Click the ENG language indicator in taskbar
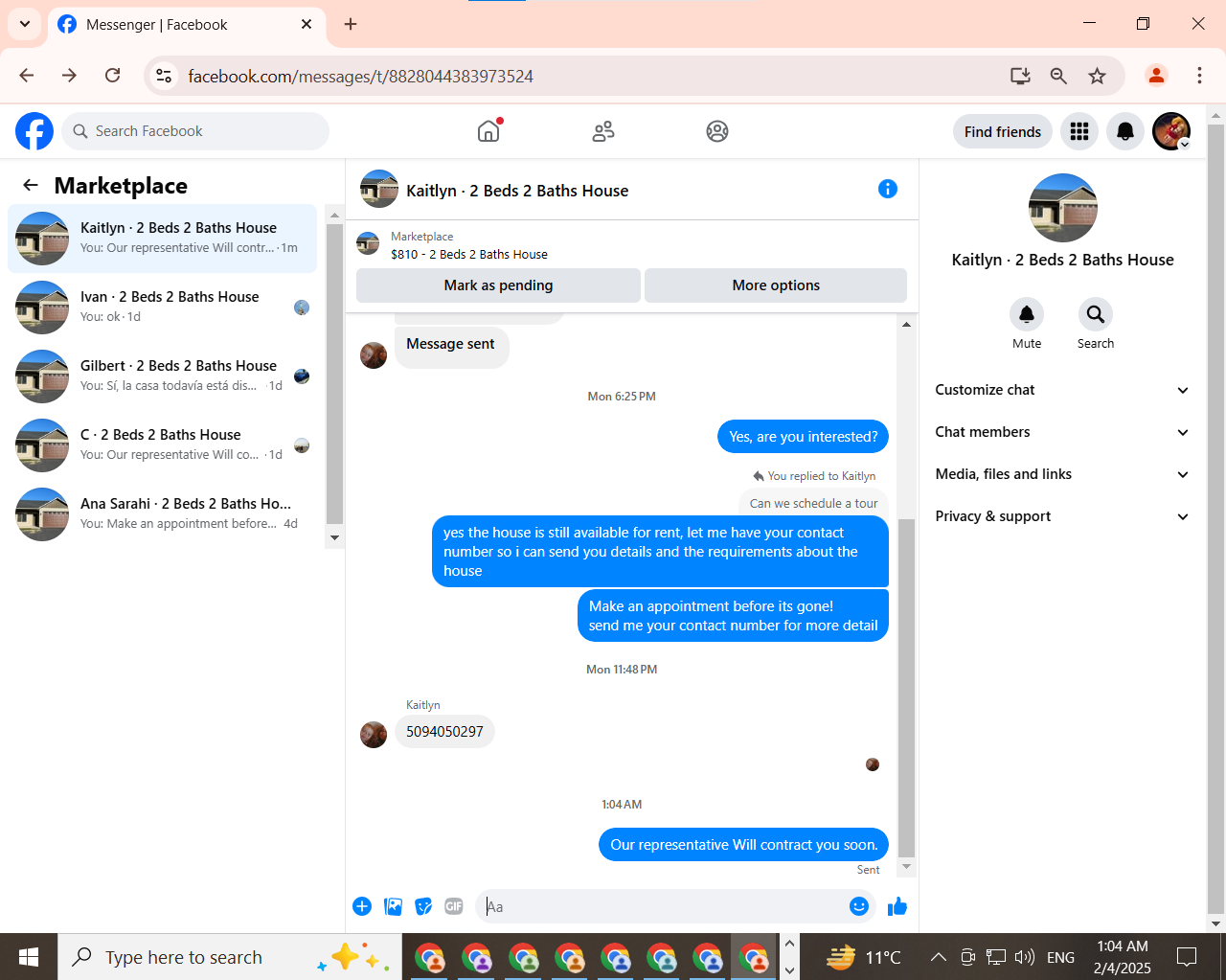 pyautogui.click(x=1060, y=957)
